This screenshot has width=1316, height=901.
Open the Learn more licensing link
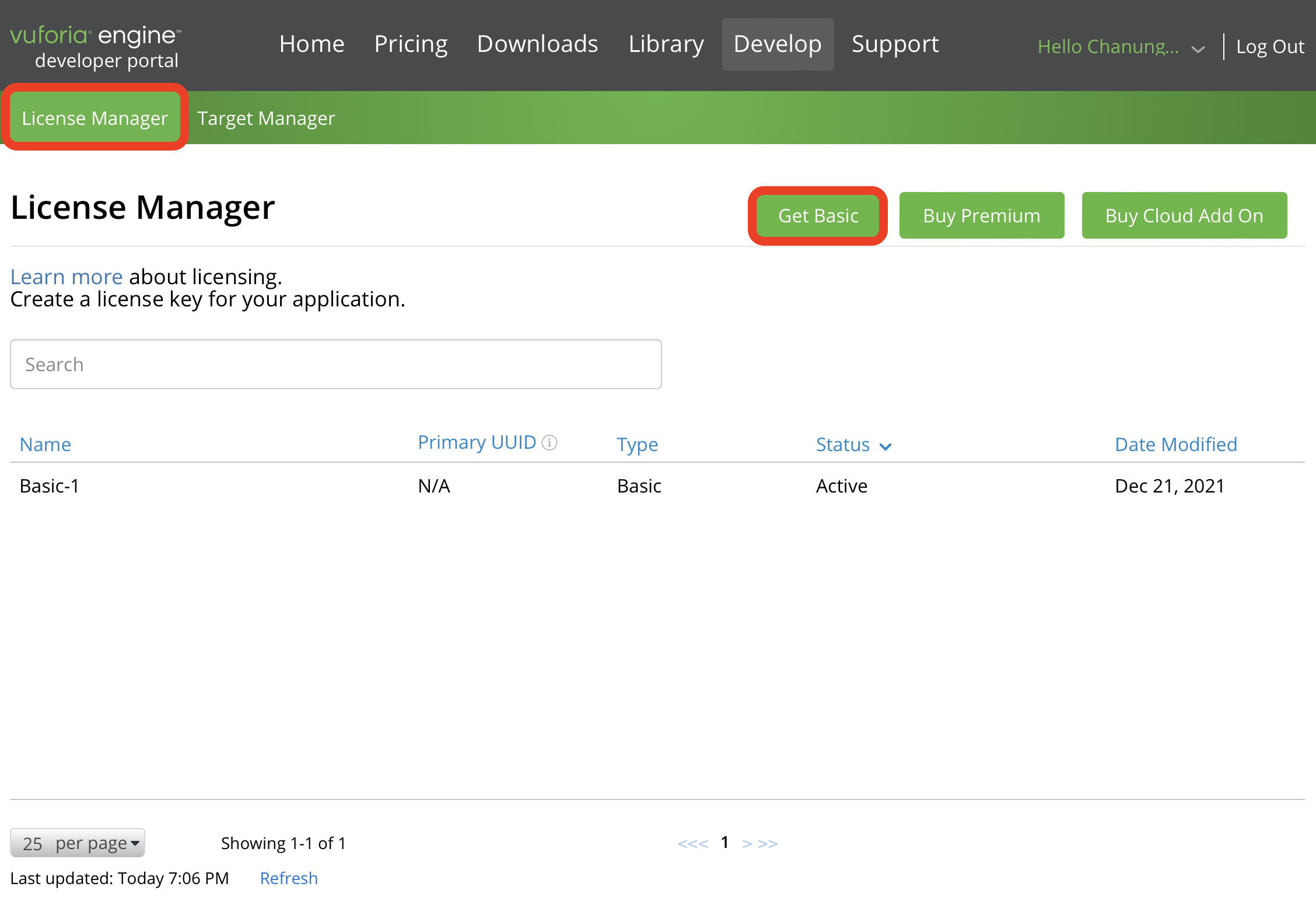tap(66, 277)
